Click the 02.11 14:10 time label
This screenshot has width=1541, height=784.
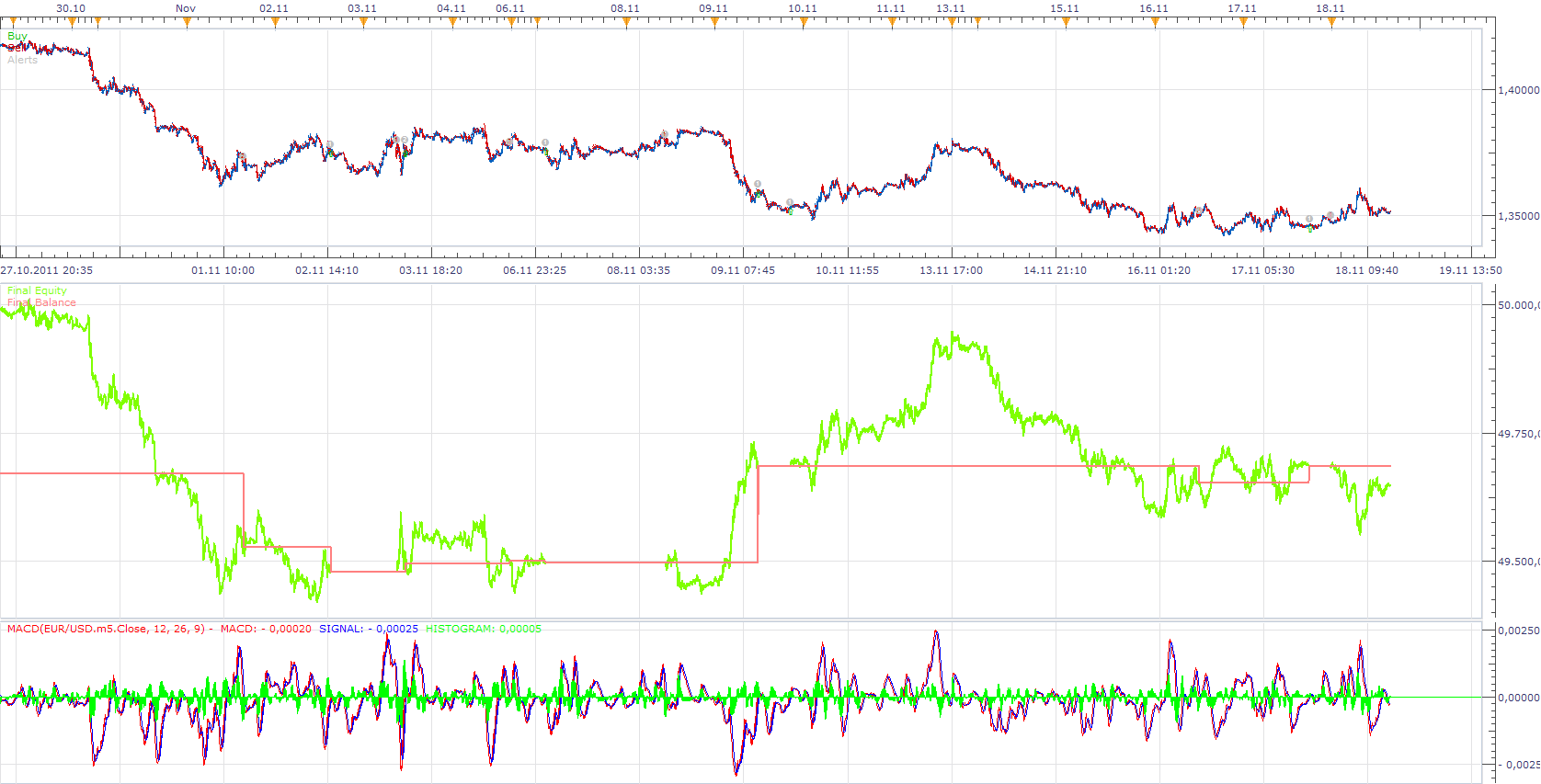point(327,270)
